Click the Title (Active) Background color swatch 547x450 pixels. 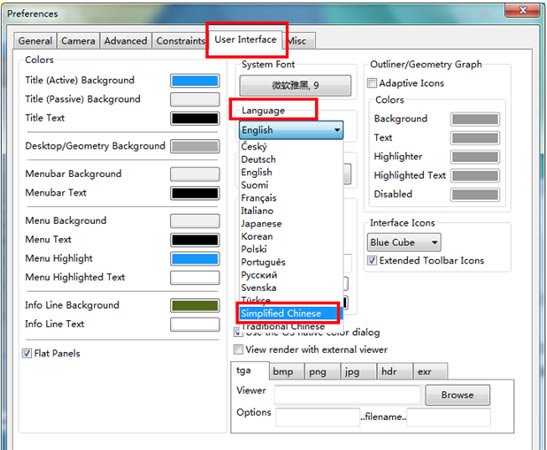point(195,81)
